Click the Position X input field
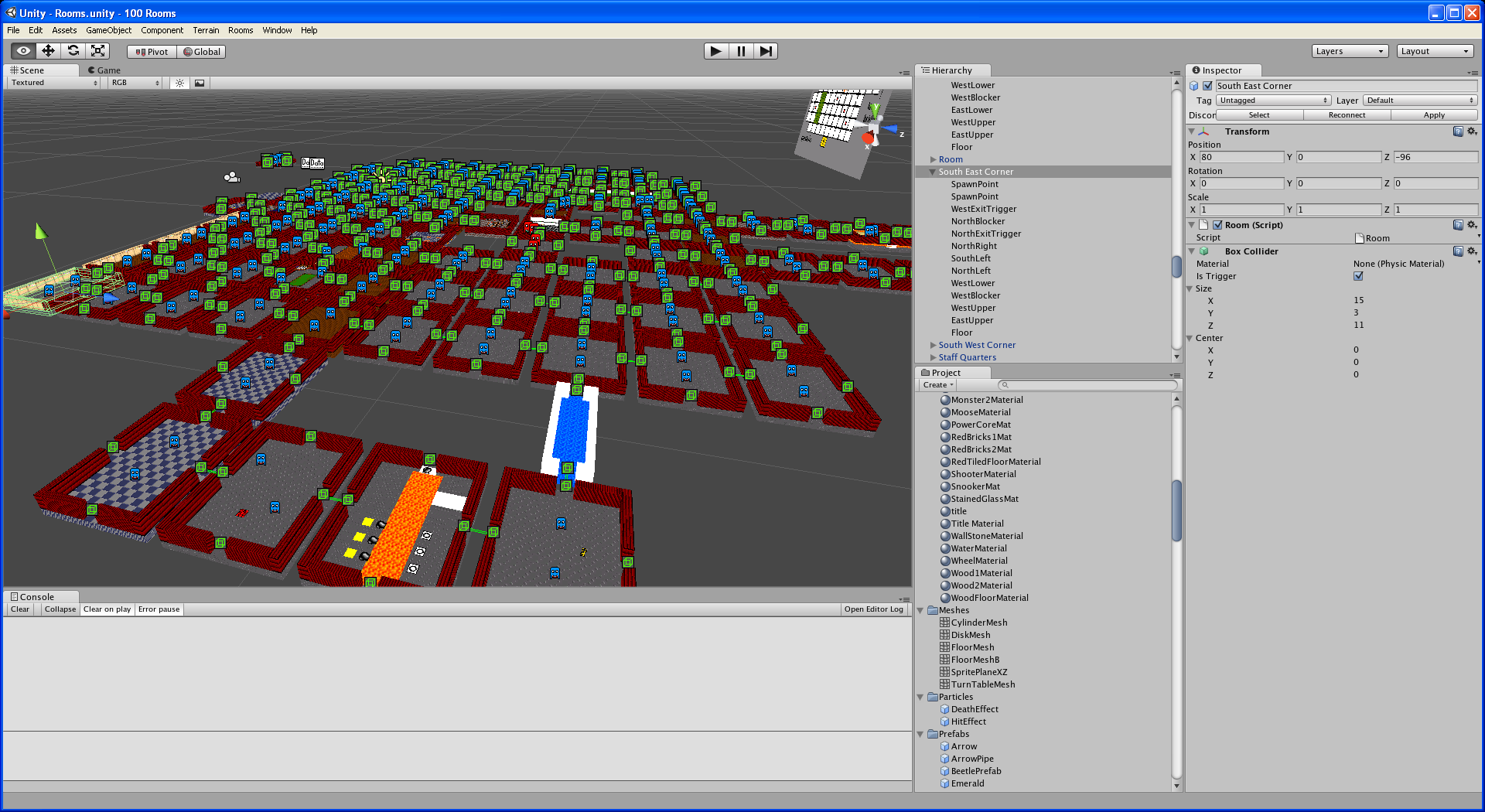 pos(1241,157)
